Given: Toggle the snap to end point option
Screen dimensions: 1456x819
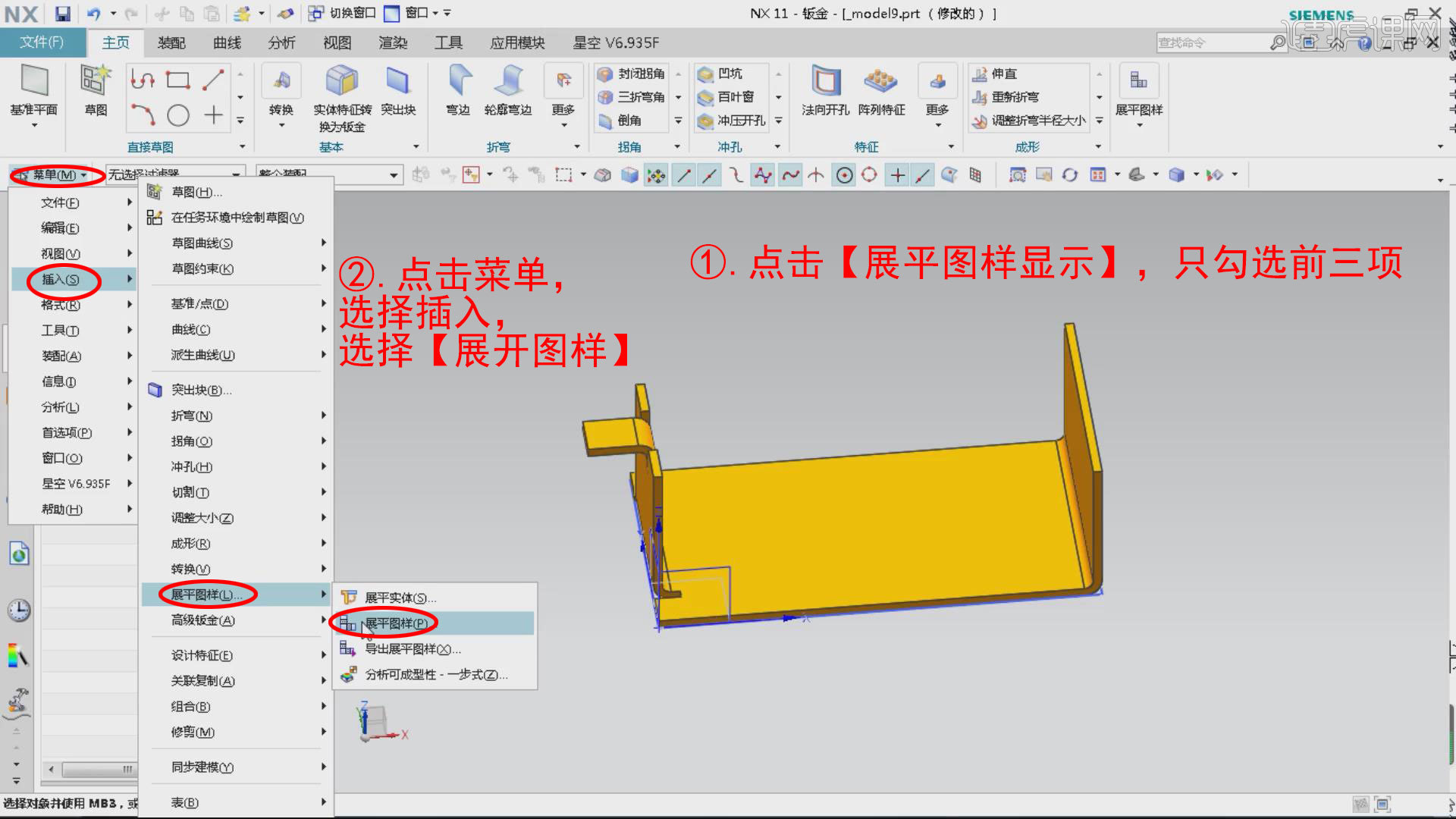Looking at the screenshot, I should point(684,176).
